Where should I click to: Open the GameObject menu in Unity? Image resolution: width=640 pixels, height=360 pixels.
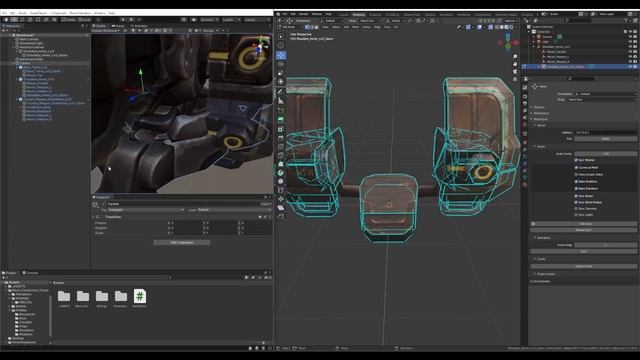tap(39, 13)
